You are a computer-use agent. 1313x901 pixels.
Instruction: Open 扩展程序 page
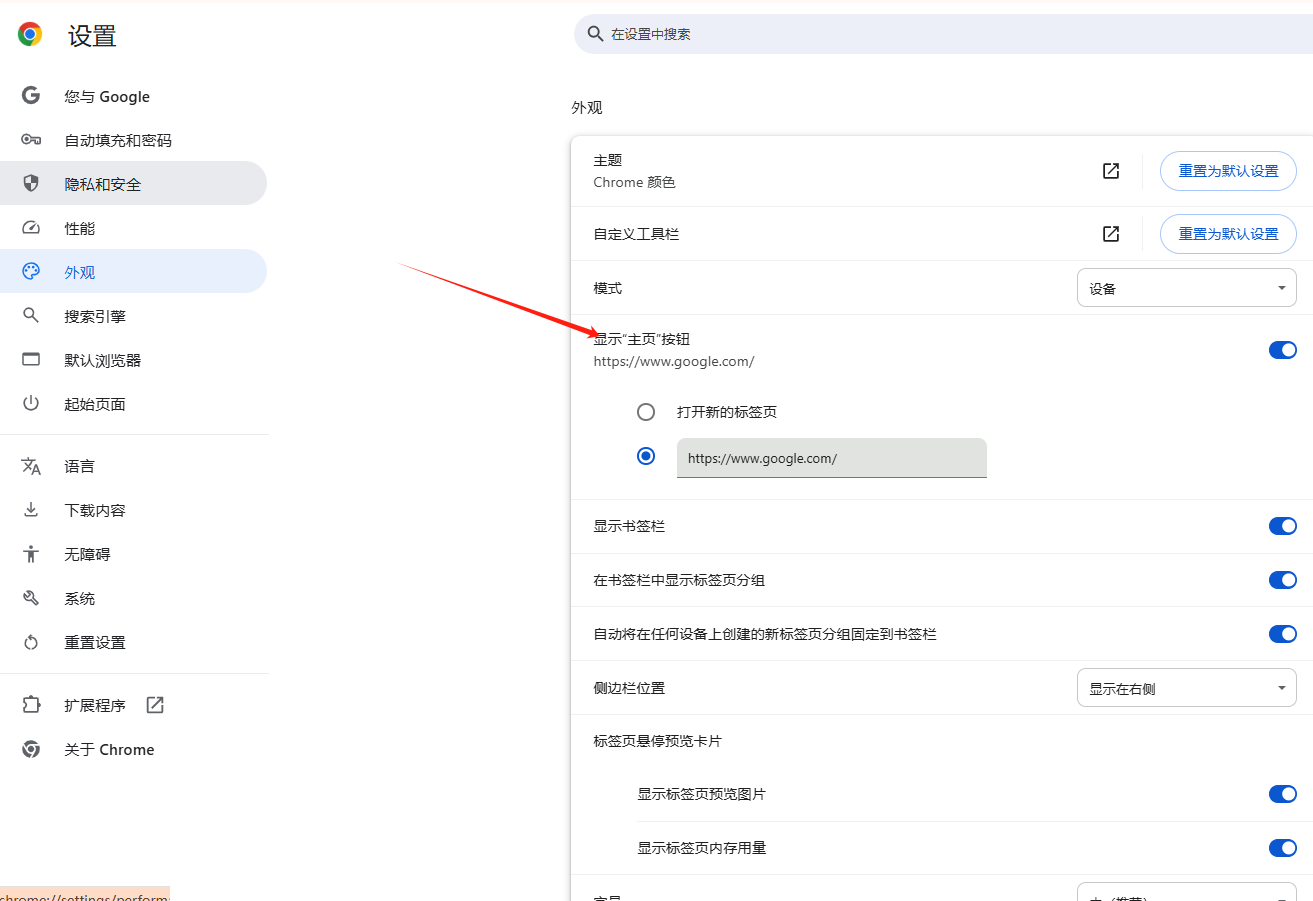pos(133,705)
